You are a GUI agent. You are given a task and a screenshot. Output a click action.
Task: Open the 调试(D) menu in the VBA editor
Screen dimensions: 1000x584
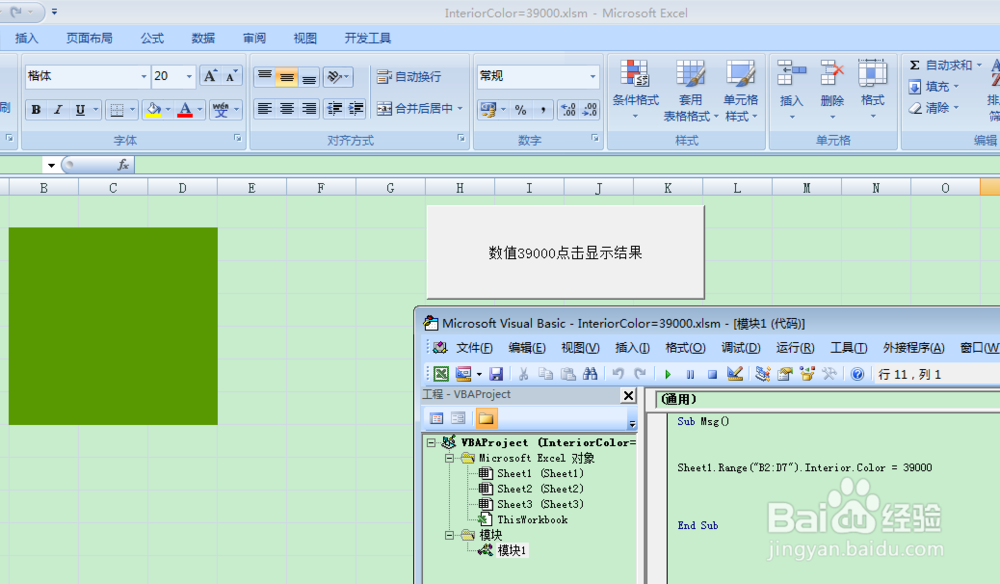[x=741, y=348]
